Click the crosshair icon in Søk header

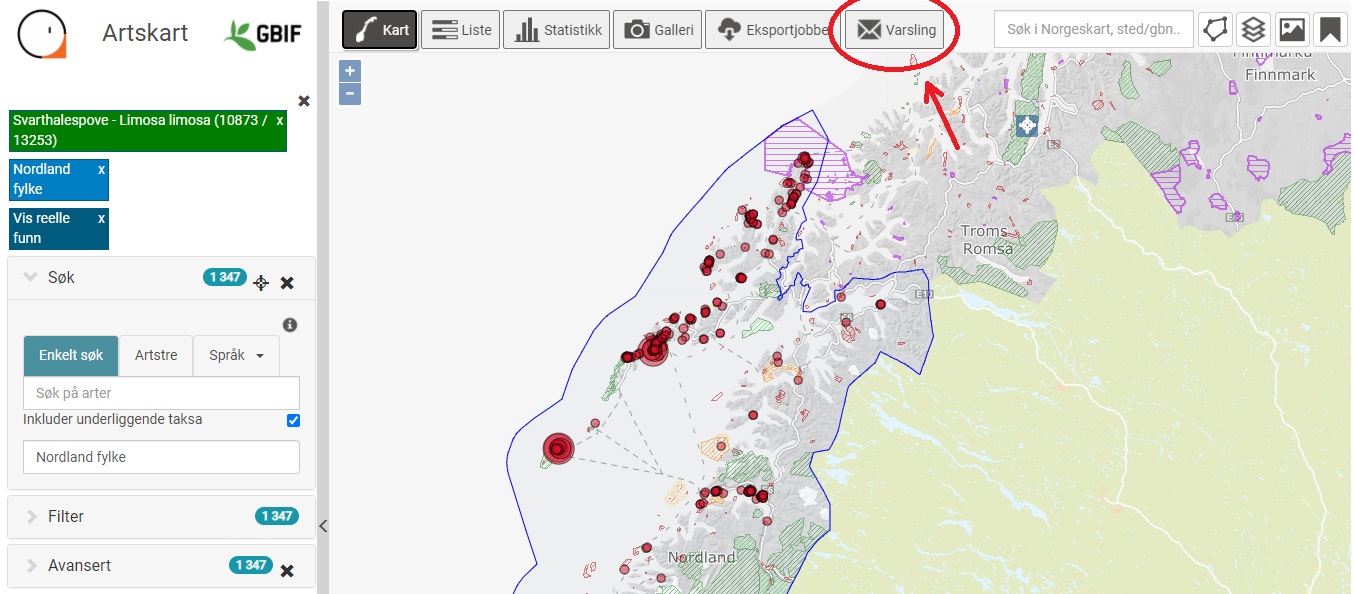tap(261, 283)
